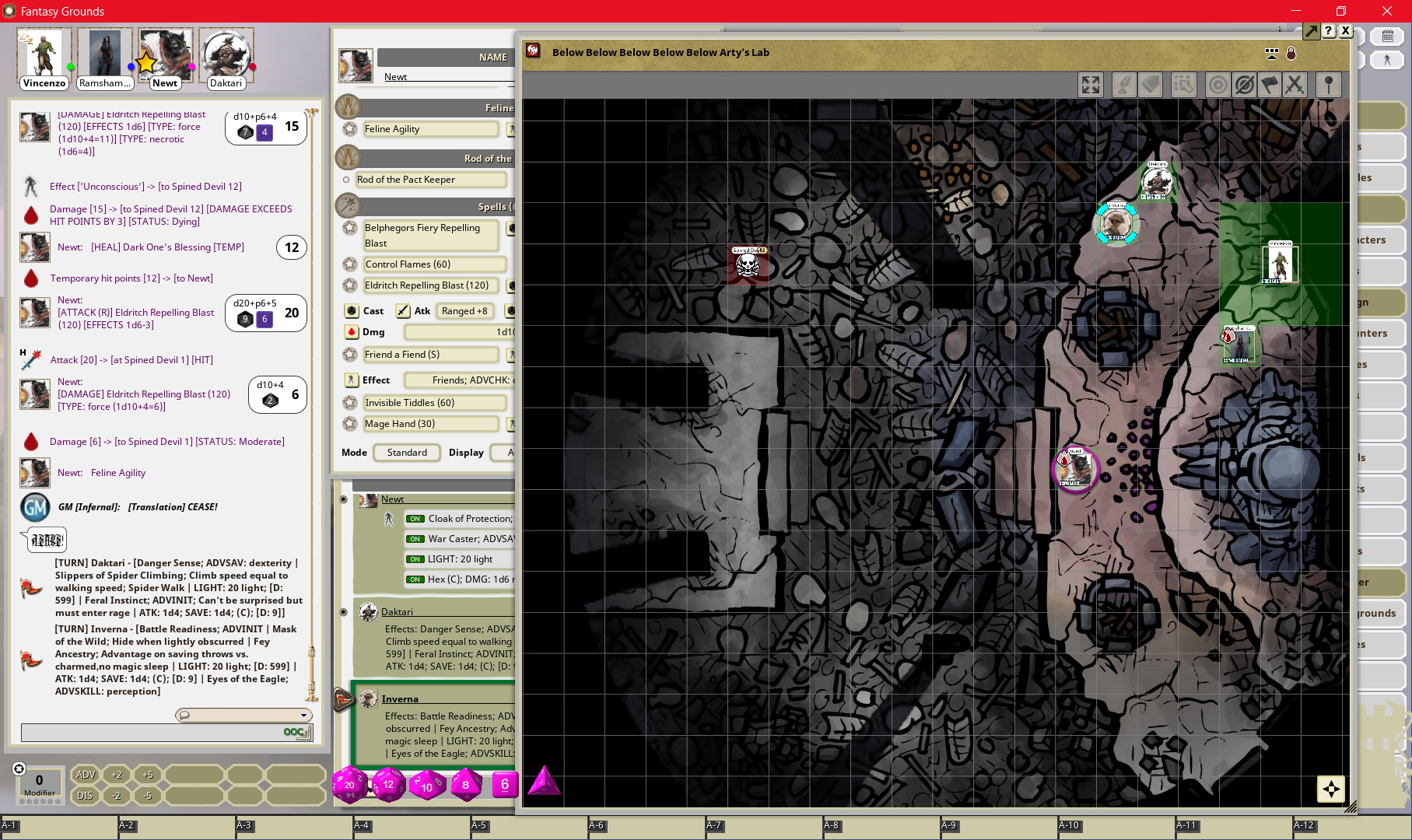Select Daktari's character portrait
Image resolution: width=1412 pixels, height=840 pixels.
click(226, 53)
